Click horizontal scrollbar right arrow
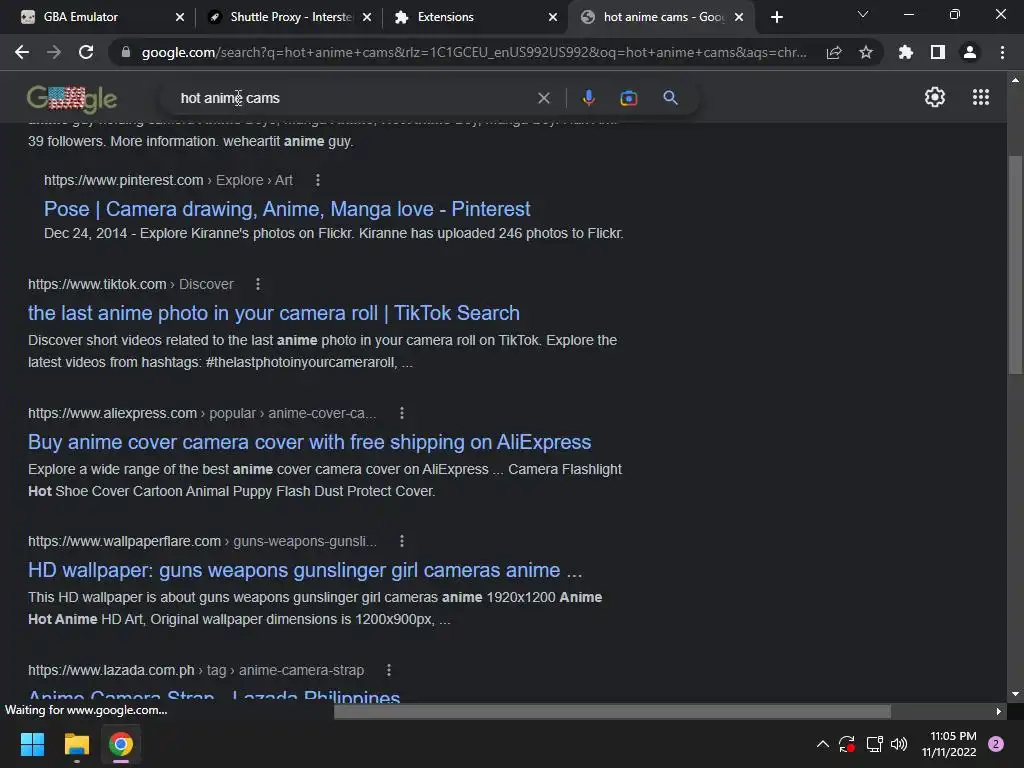This screenshot has height=768, width=1024. click(x=999, y=711)
